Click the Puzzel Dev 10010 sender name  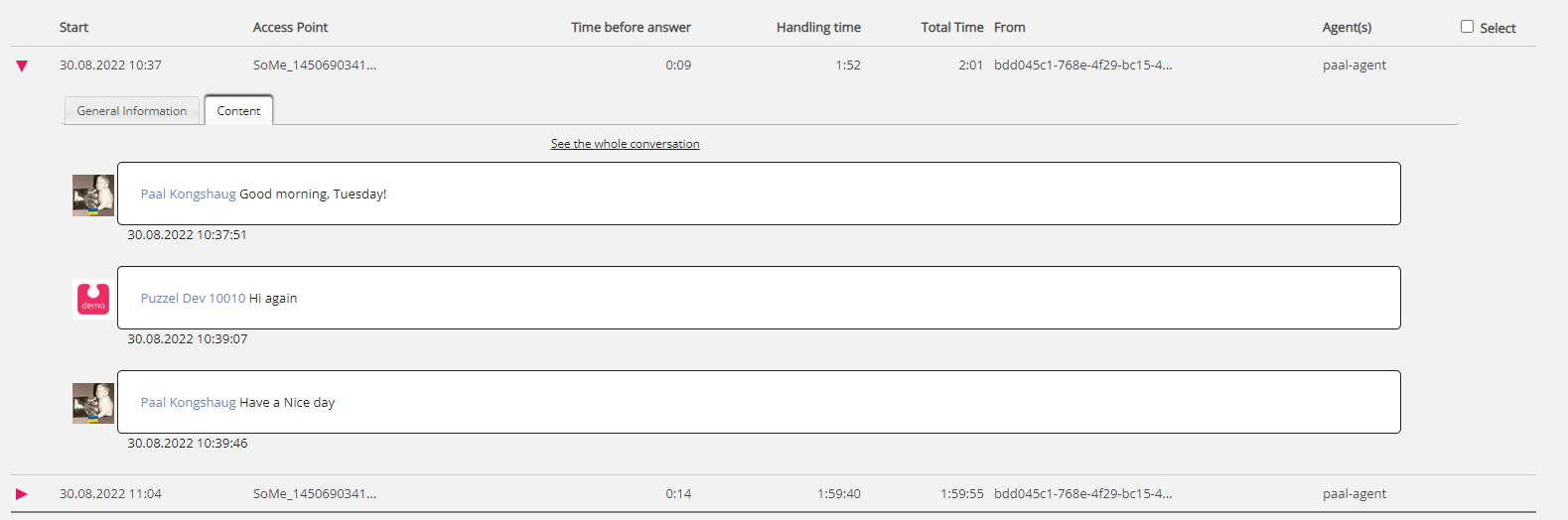pyautogui.click(x=193, y=299)
